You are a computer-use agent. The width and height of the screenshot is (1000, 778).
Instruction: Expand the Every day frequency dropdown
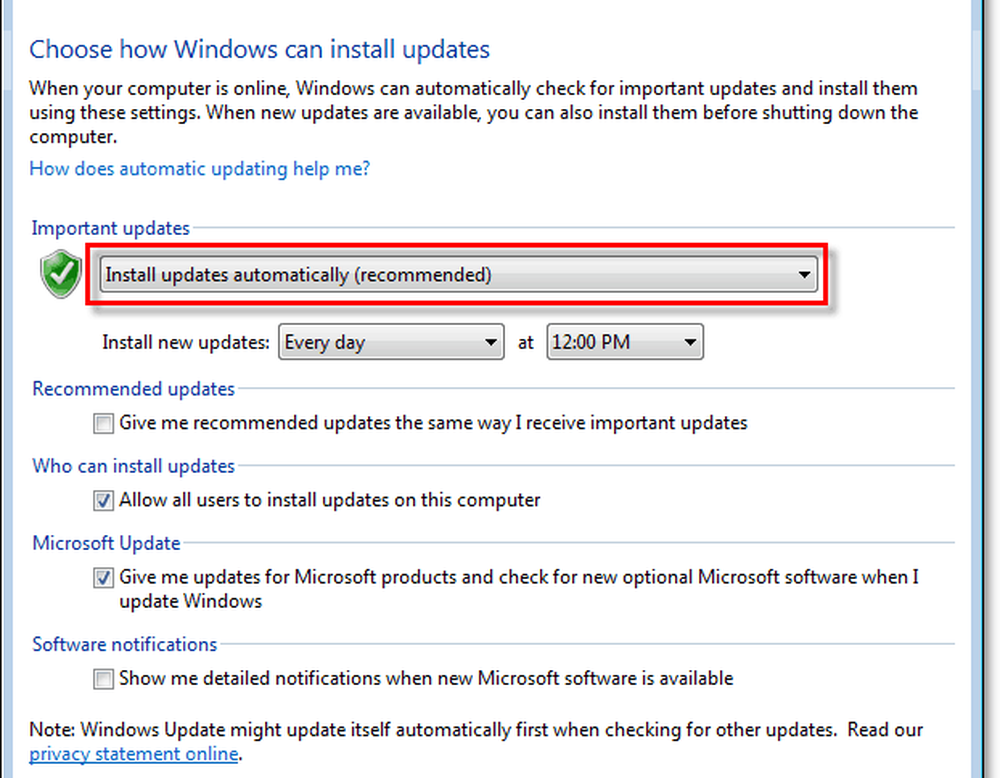(x=390, y=343)
